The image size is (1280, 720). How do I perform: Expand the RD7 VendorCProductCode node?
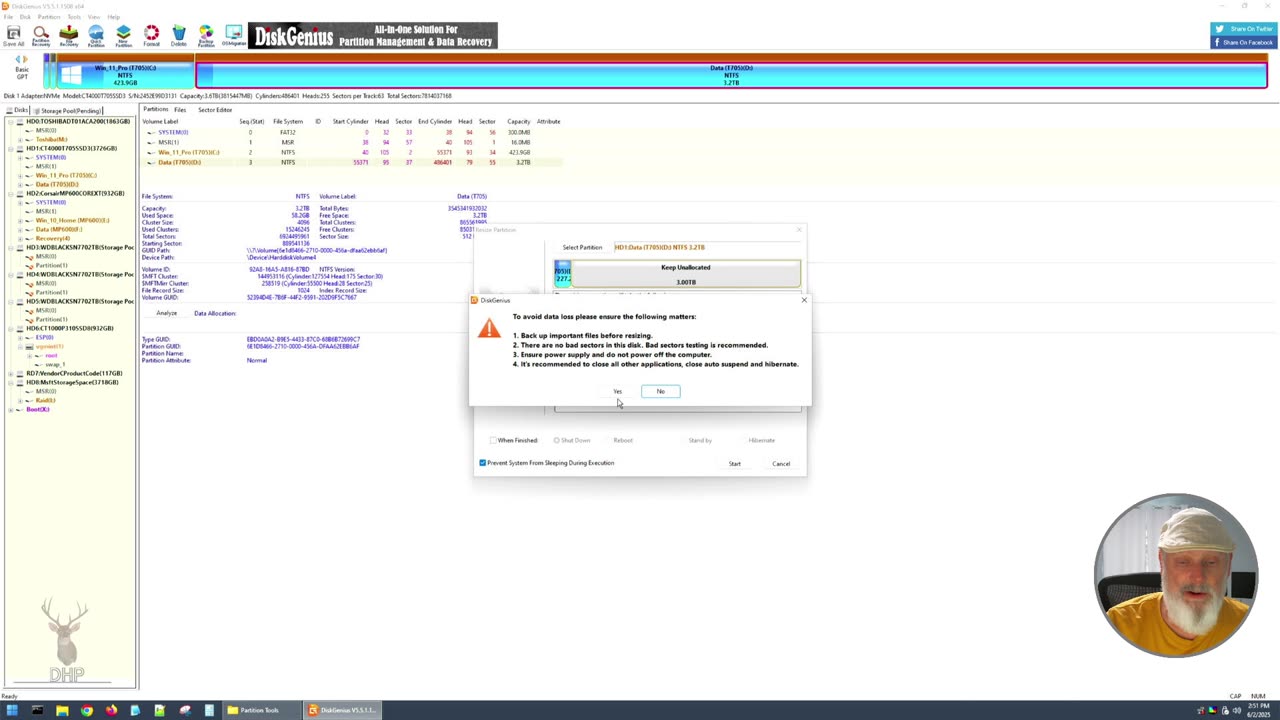click(10, 373)
